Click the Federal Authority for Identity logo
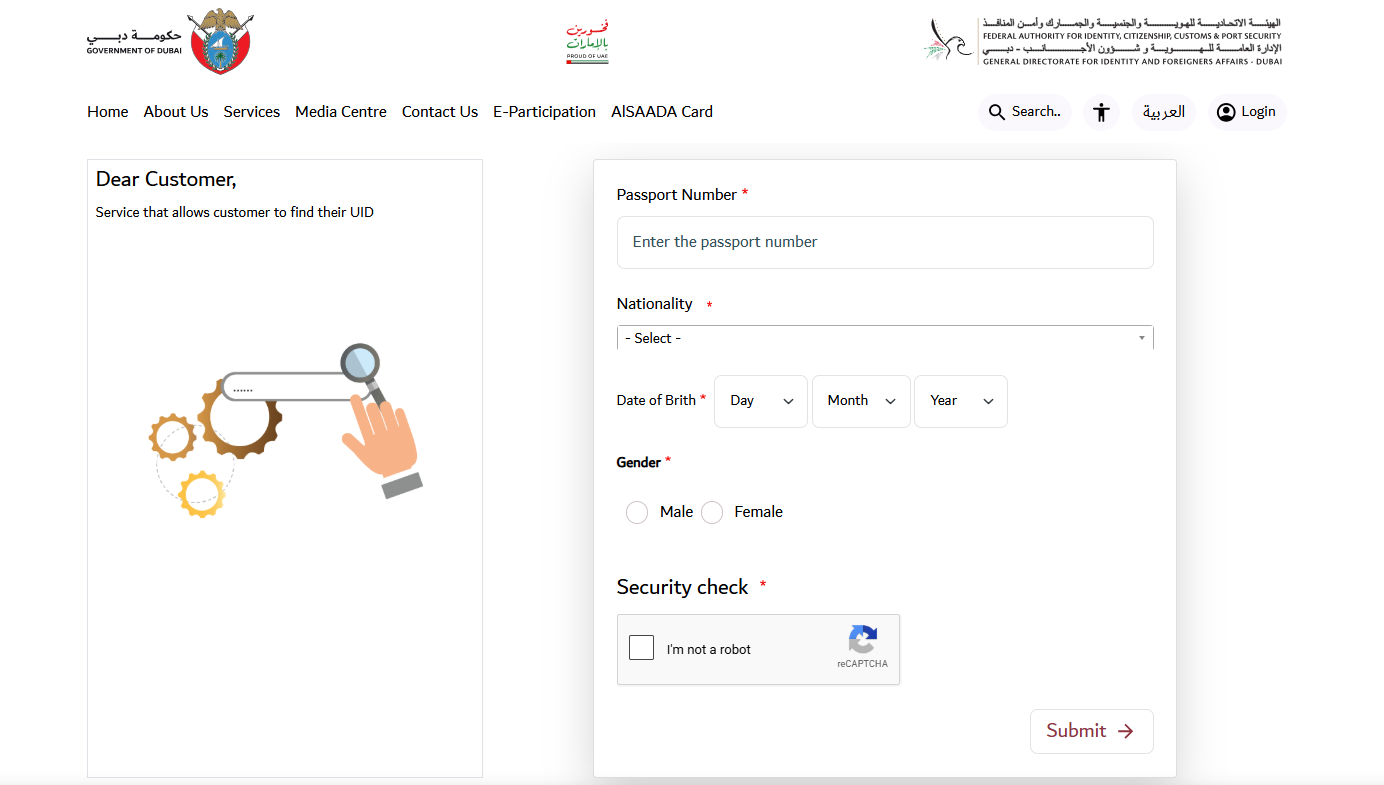Viewport: 1384px width, 785px height. tap(1102, 41)
